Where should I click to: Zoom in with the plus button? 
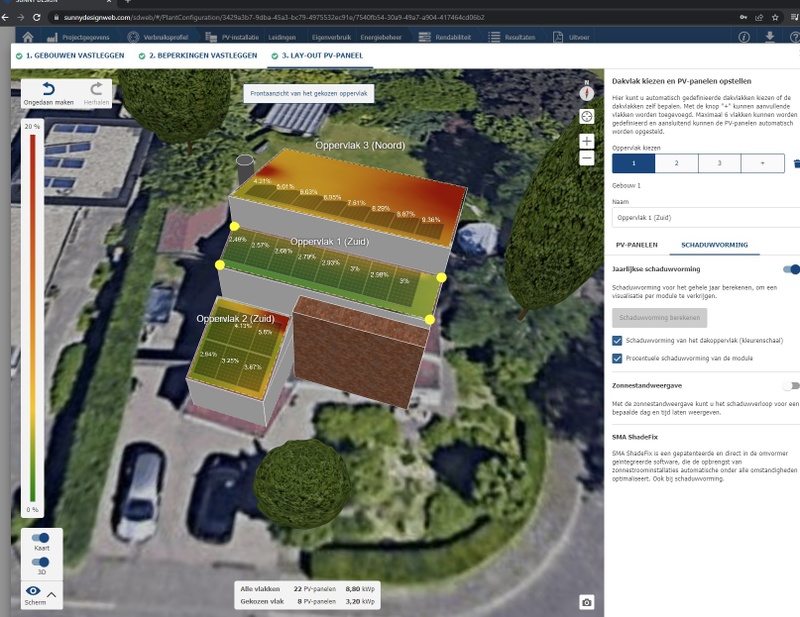click(587, 141)
